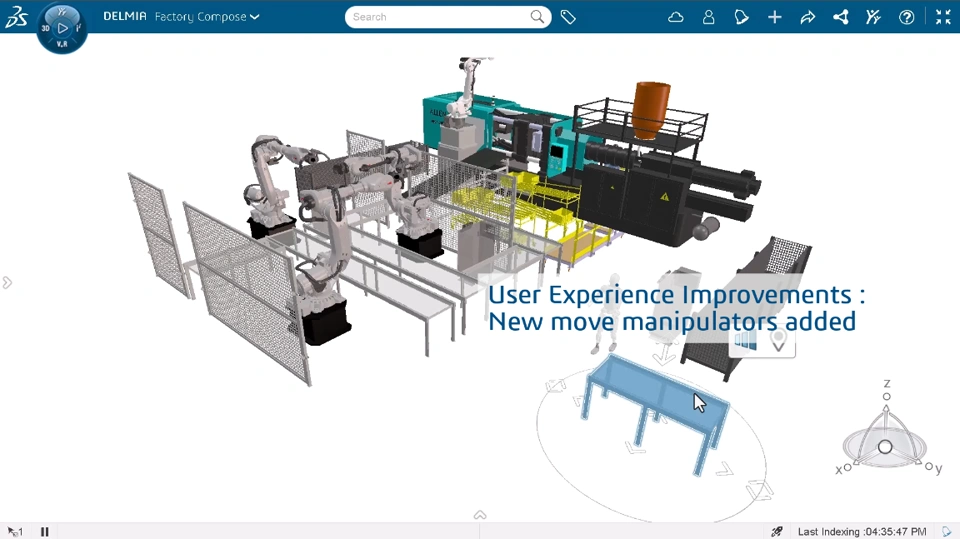Expand the DELMIA Factory Compose dropdown
Image resolution: width=960 pixels, height=539 pixels.
[254, 17]
